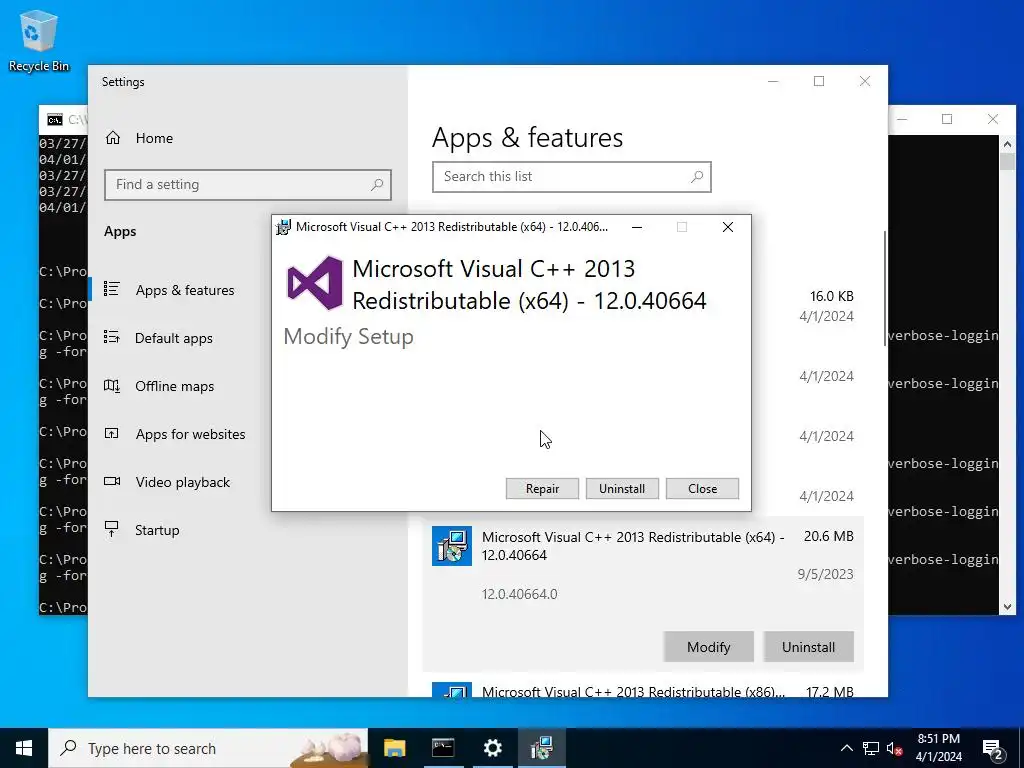Click the Visual C++ 2013 x64 list icon
Image resolution: width=1024 pixels, height=768 pixels.
pyautogui.click(x=451, y=546)
